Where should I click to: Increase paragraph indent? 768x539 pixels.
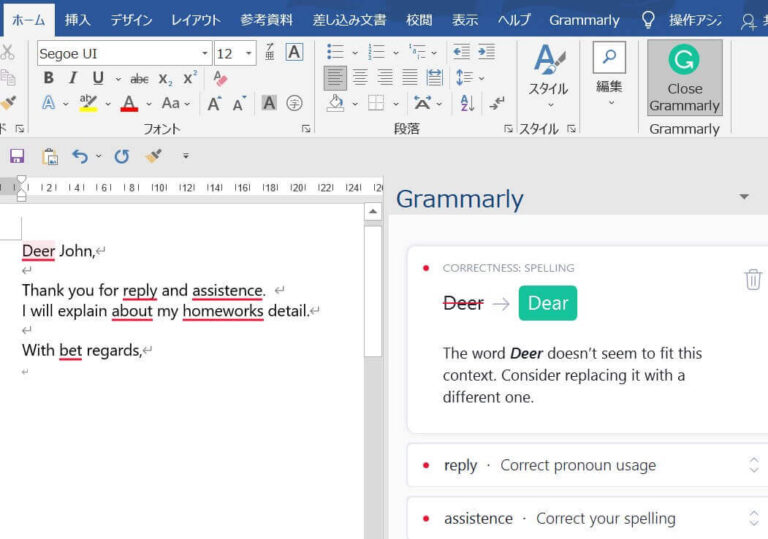486,51
